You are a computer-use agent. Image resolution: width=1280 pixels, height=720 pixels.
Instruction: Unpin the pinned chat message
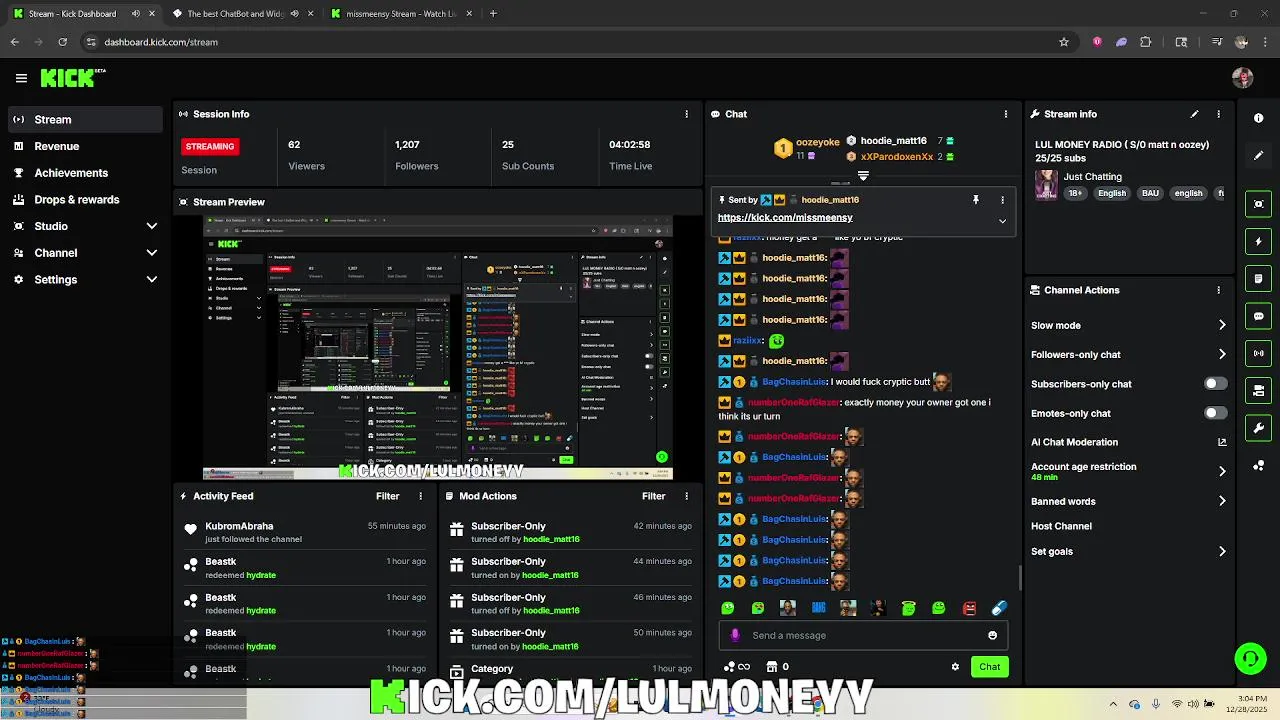[975, 200]
